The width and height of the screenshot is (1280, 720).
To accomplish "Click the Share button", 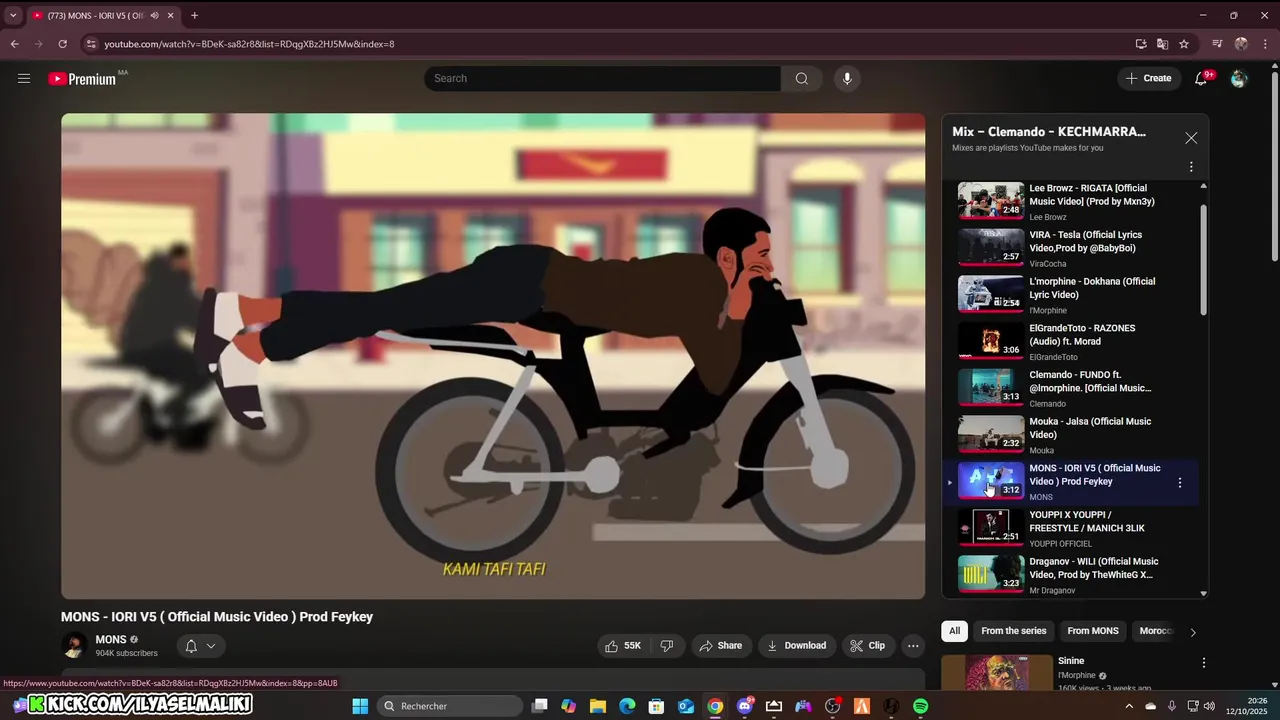I will click(x=720, y=646).
